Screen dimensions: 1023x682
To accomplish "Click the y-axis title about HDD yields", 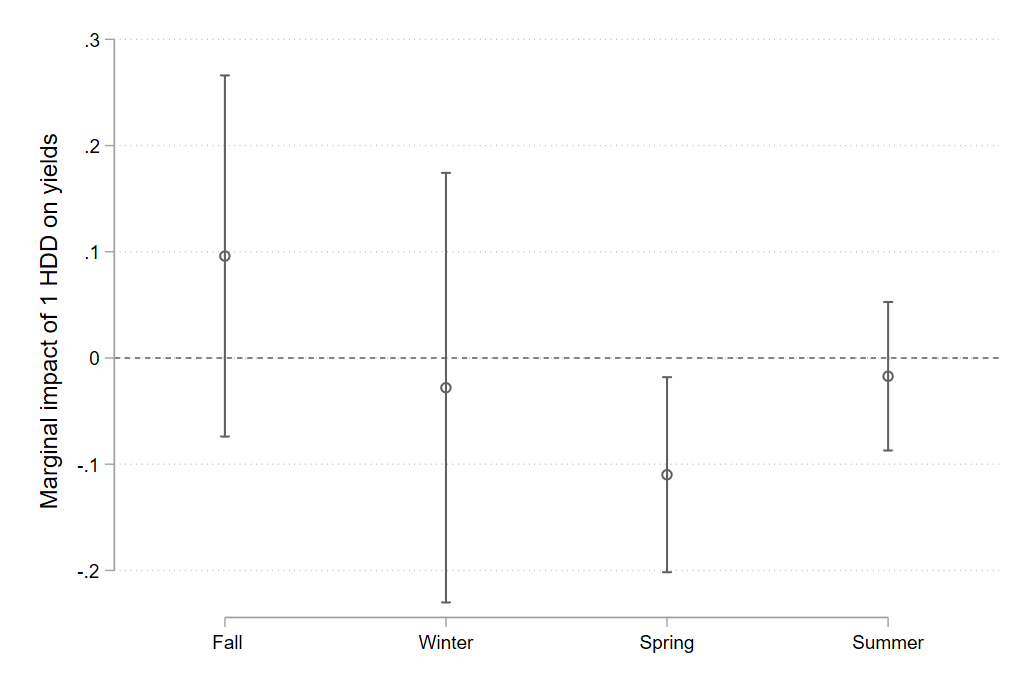I will (50, 320).
